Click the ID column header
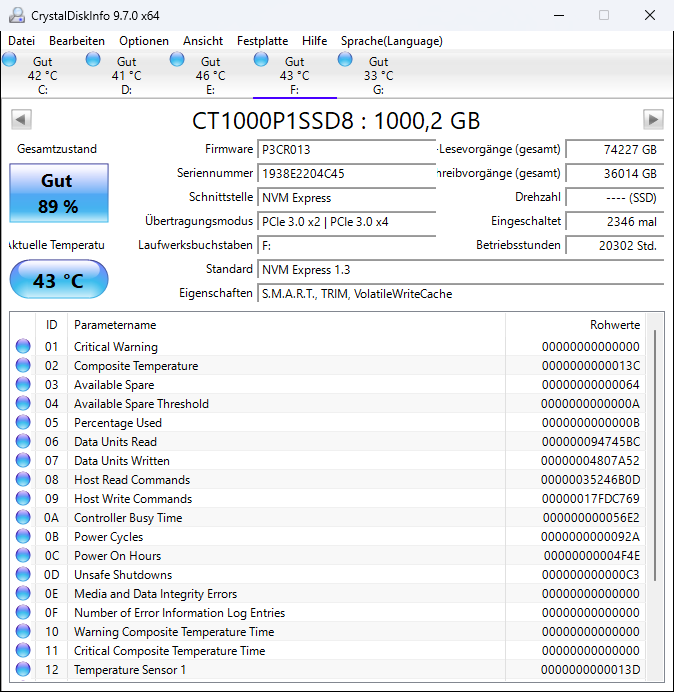The height and width of the screenshot is (692, 674). pos(51,325)
